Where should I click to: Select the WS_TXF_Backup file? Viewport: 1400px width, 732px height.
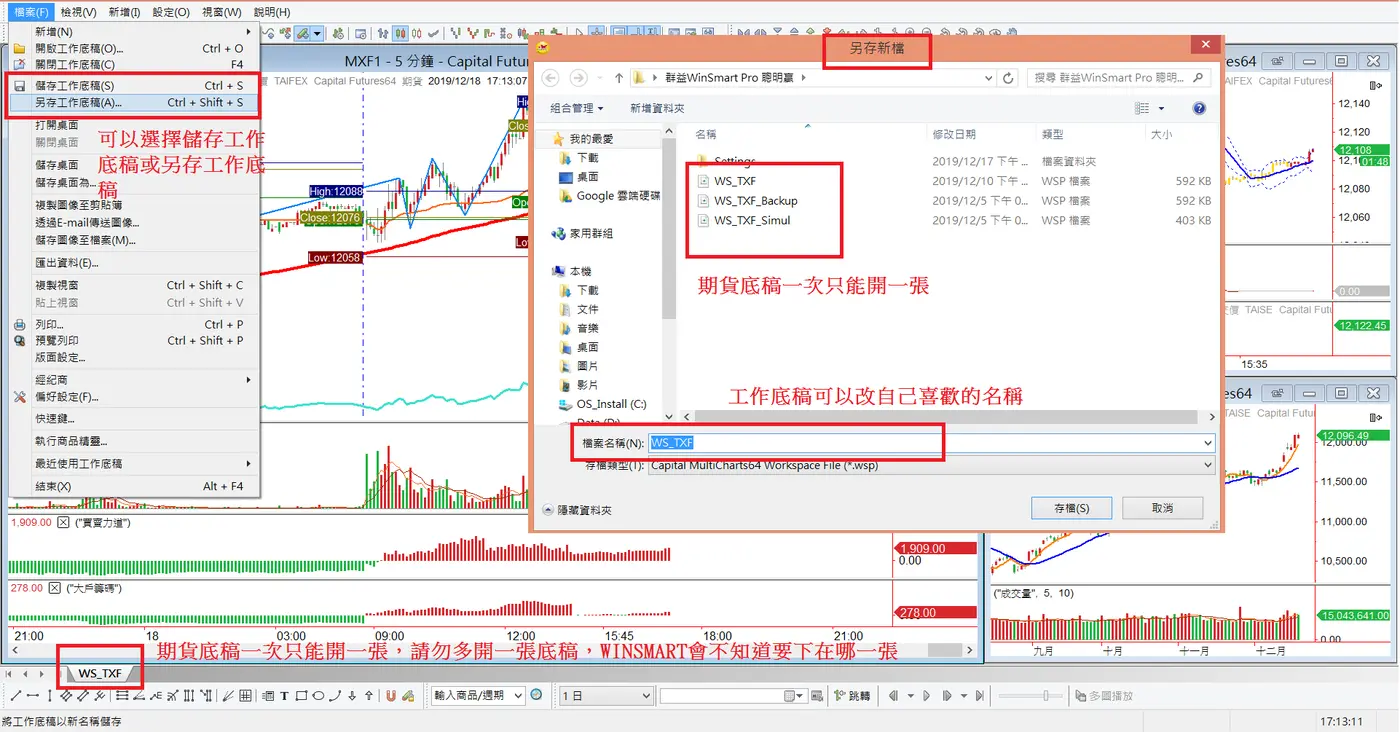[746, 201]
